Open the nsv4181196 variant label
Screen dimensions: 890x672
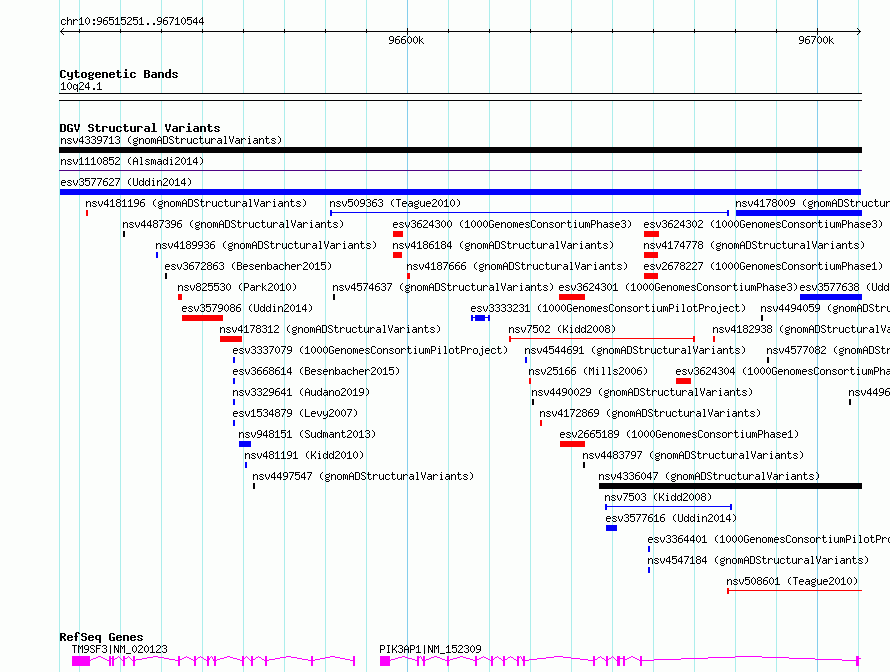[x=196, y=203]
